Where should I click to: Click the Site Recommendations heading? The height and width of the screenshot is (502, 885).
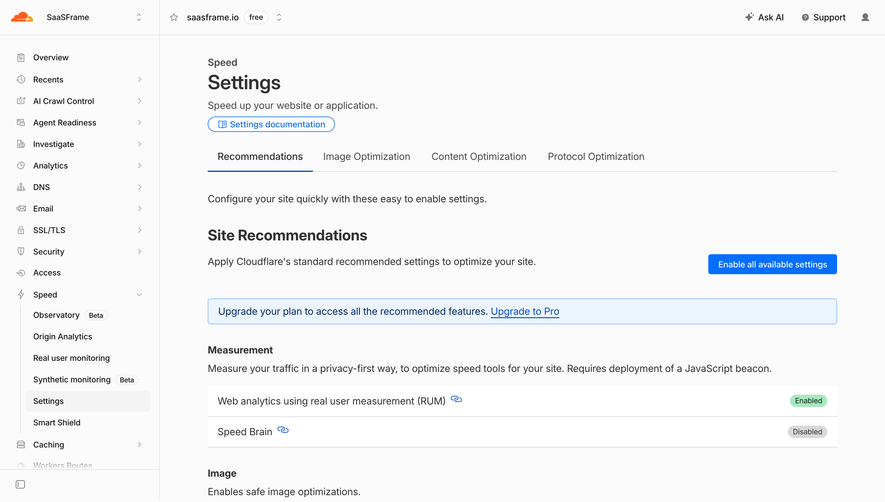click(x=287, y=235)
